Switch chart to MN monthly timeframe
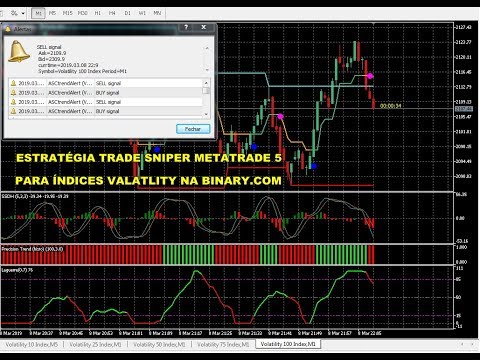Viewport: 480px width, 360px height. click(x=157, y=13)
